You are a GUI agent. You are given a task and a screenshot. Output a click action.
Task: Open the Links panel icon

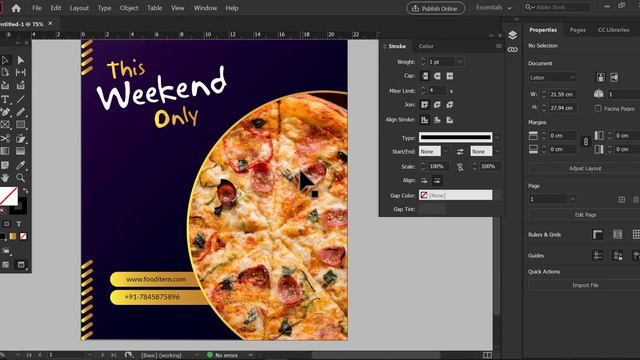[x=513, y=50]
